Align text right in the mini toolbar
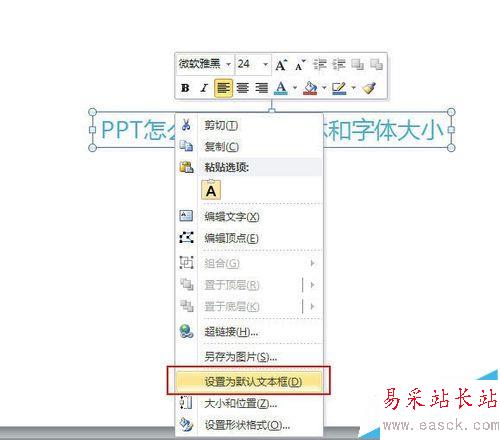Viewport: 500px width, 440px height. click(261, 88)
